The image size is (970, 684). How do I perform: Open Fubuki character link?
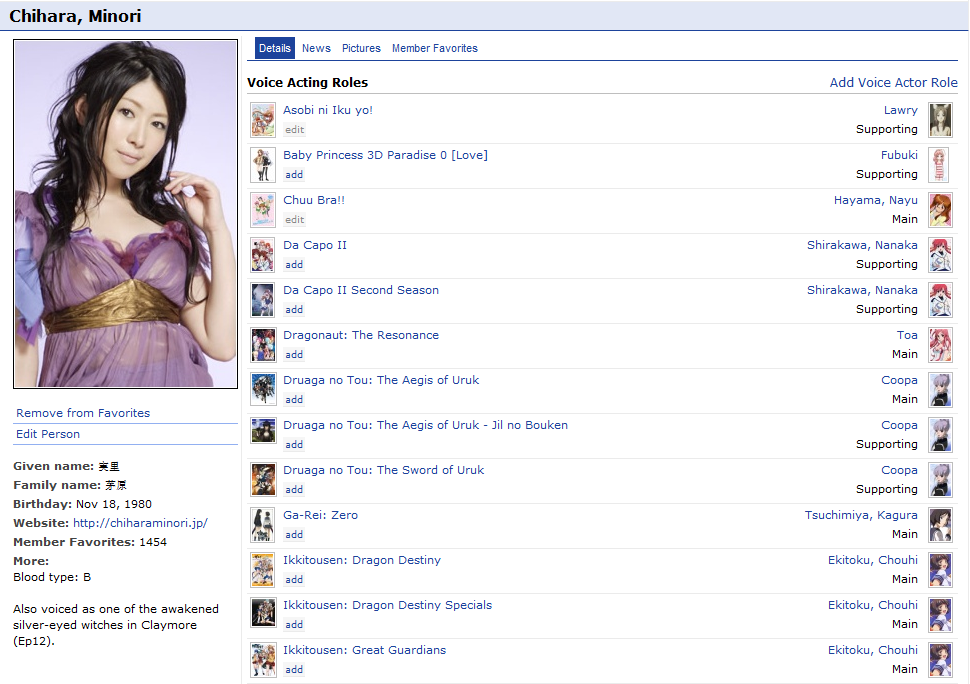pyautogui.click(x=899, y=155)
